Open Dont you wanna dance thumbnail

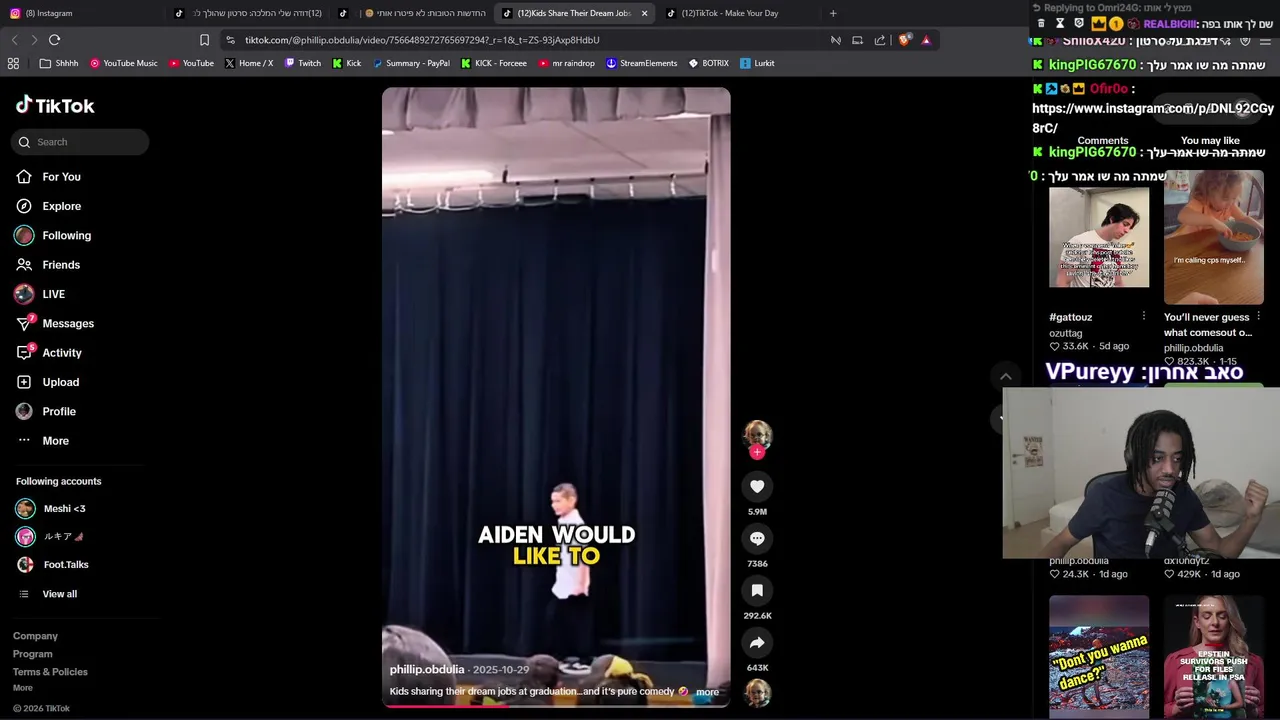coord(1099,657)
